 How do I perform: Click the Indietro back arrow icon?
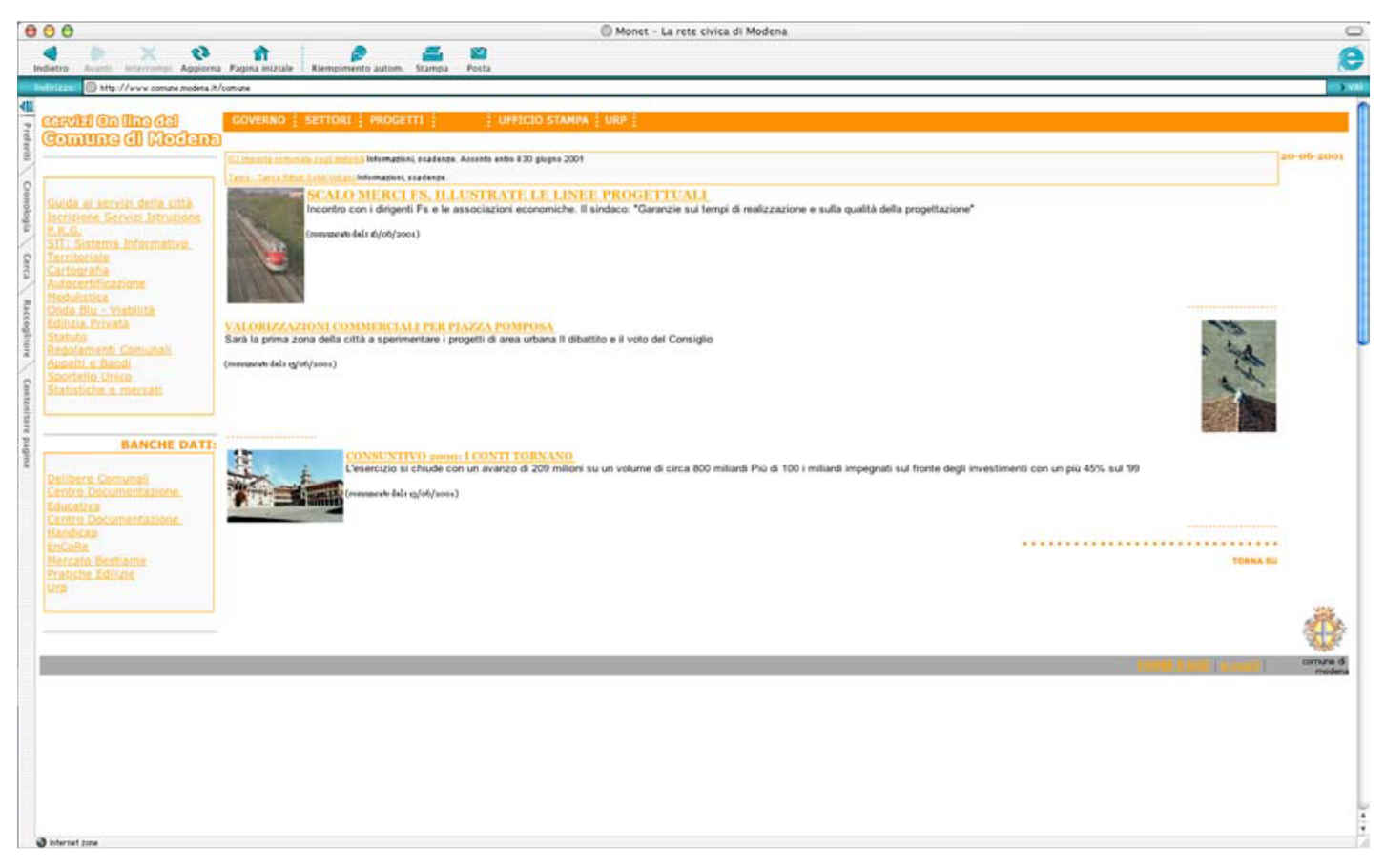(51, 54)
